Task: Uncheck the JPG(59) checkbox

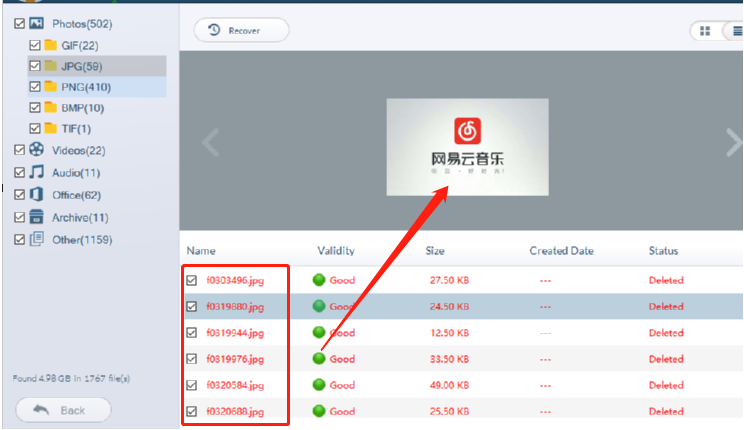Action: pyautogui.click(x=35, y=65)
